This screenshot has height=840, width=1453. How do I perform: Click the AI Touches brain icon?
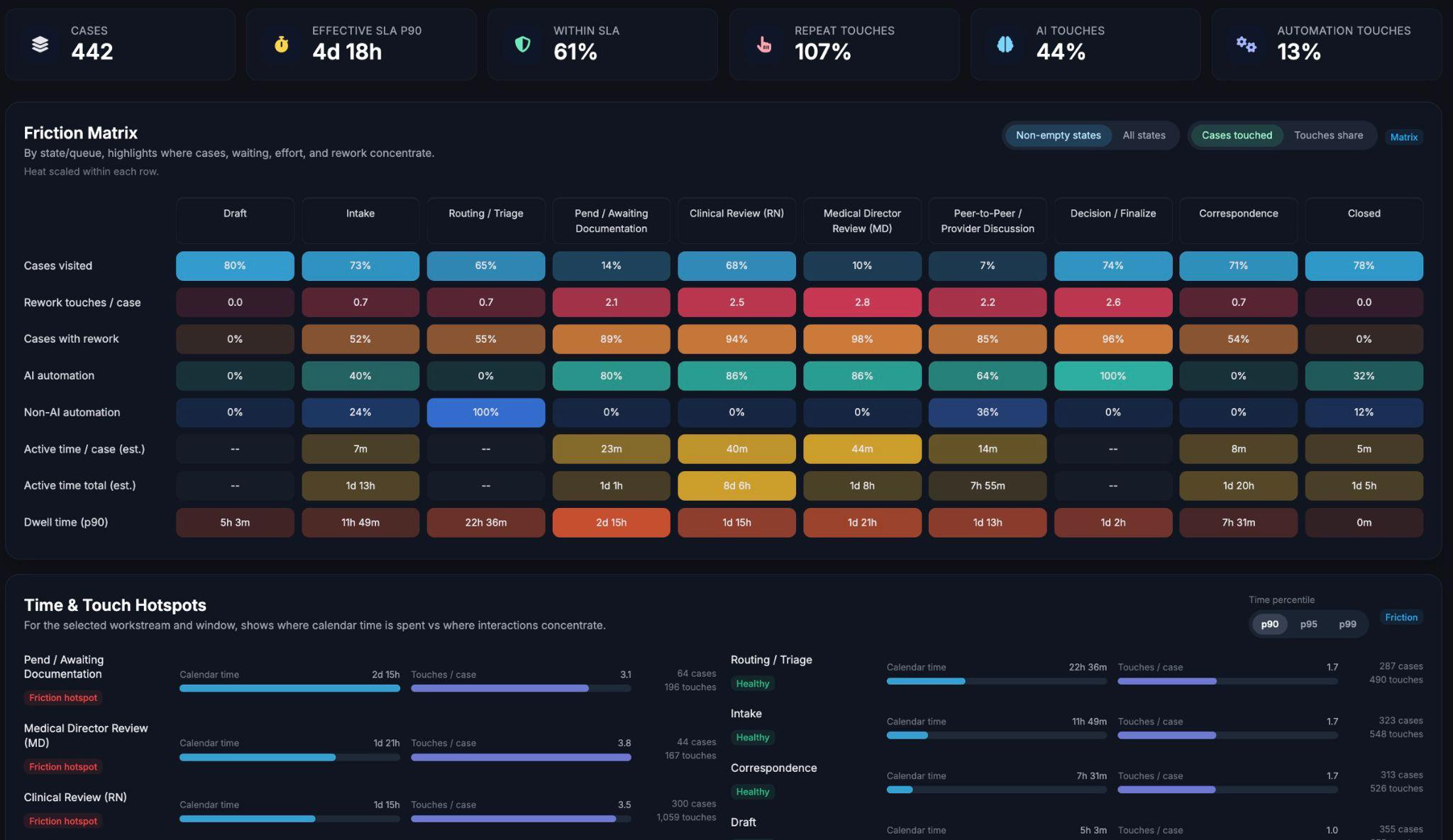[x=1005, y=44]
